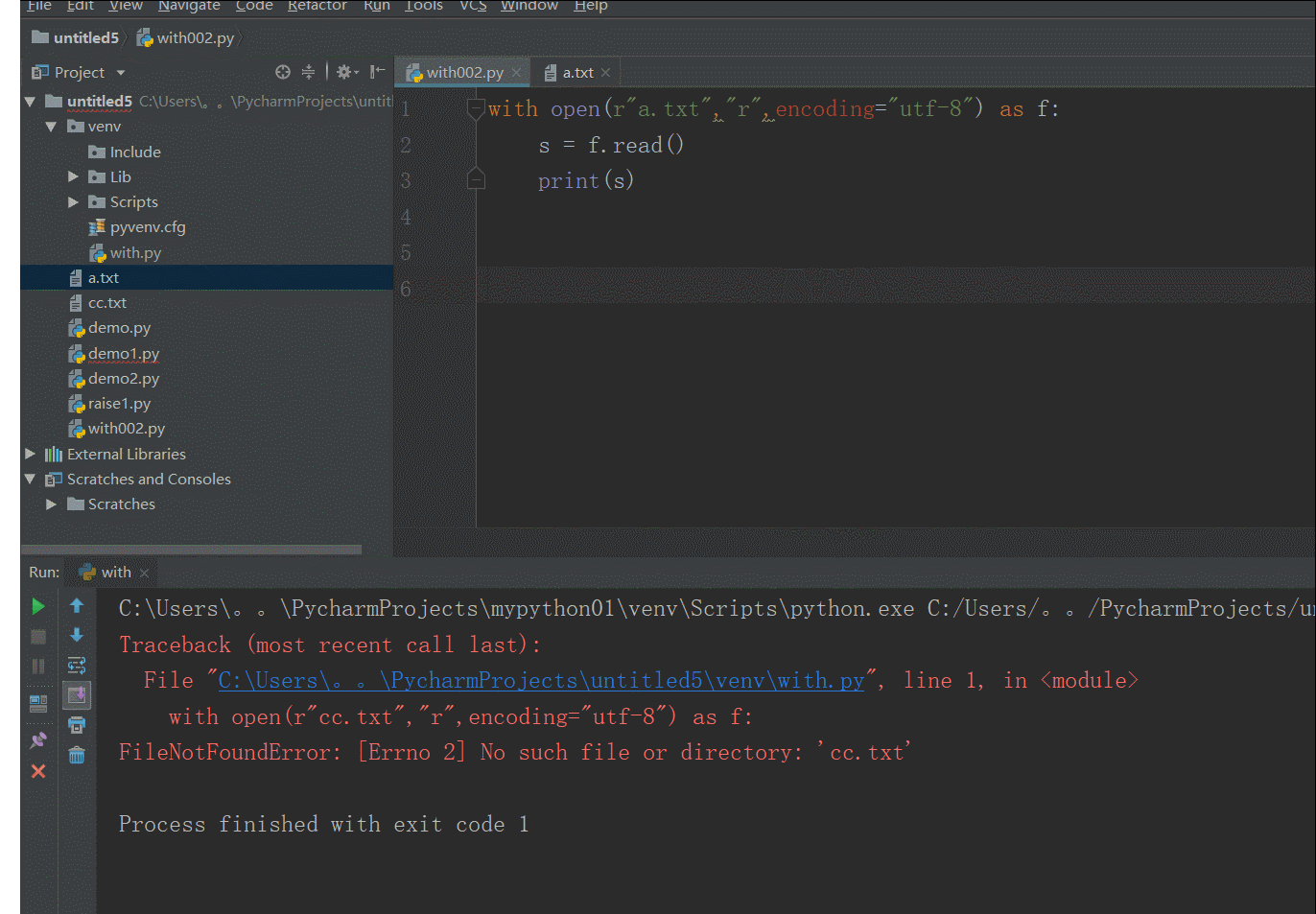Screen dimensions: 1316x914
Task: Expand the Scripts folder
Action: [x=73, y=201]
